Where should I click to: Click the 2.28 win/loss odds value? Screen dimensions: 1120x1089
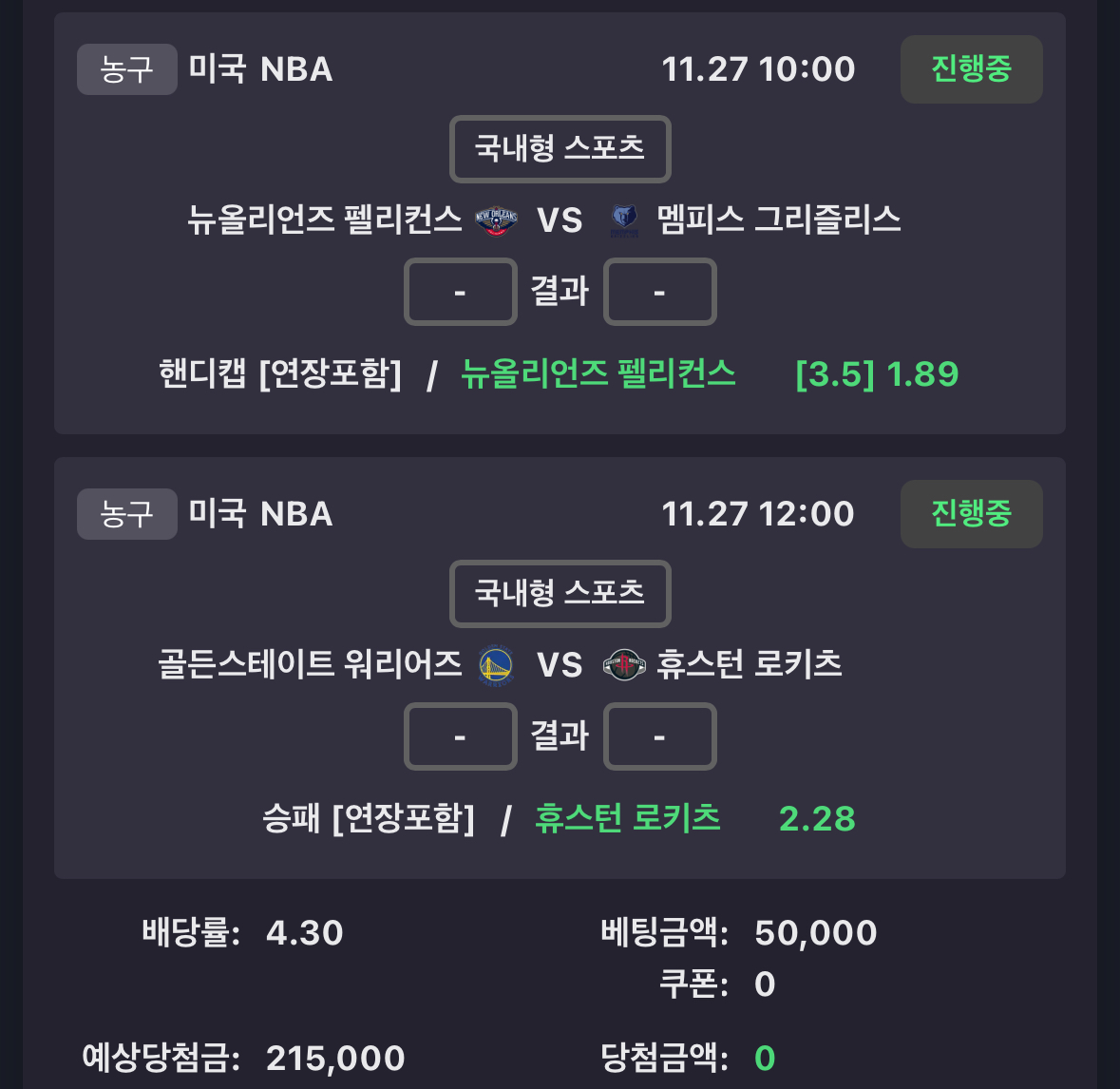coord(817,819)
